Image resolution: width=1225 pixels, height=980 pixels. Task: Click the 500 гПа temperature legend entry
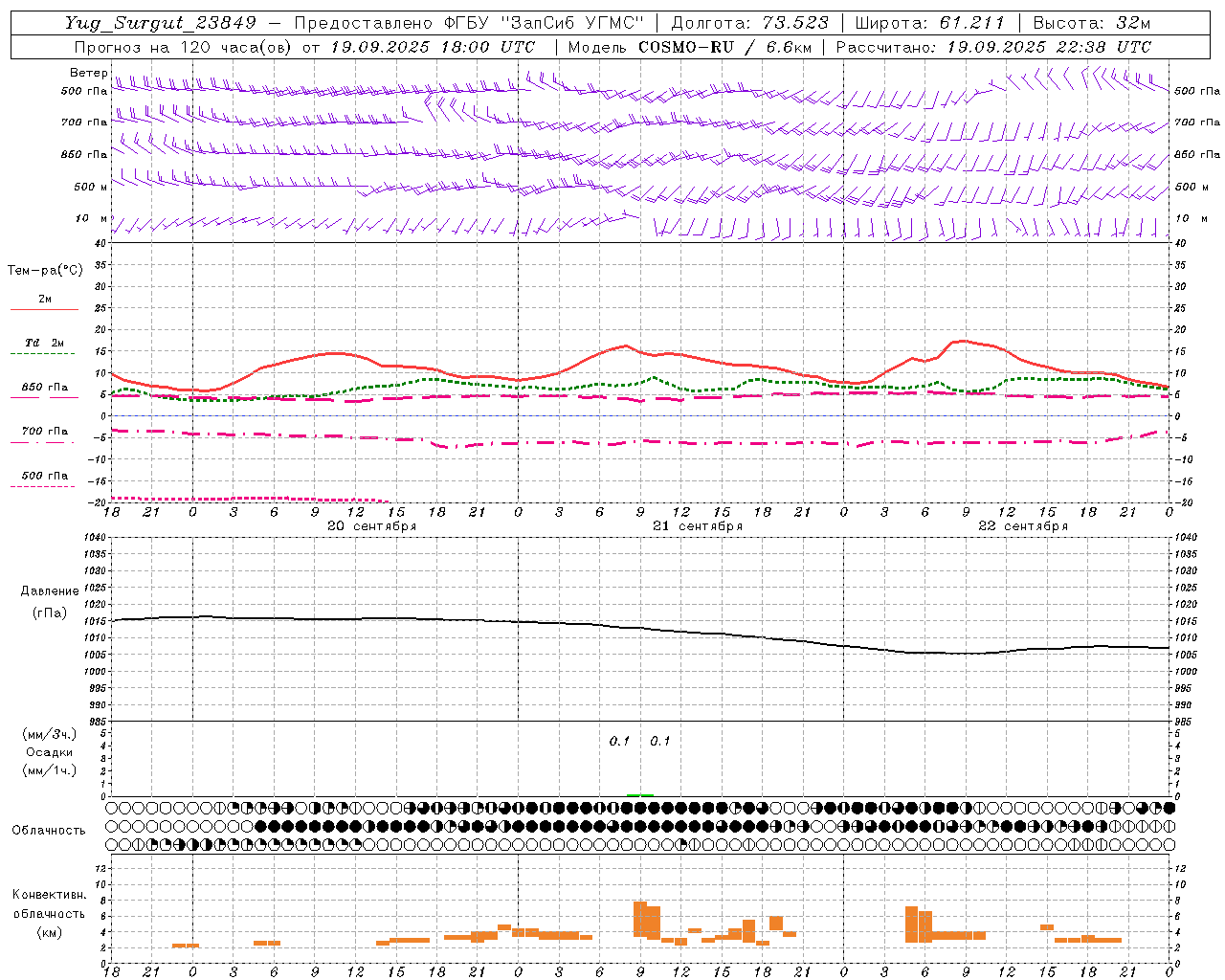tap(45, 476)
